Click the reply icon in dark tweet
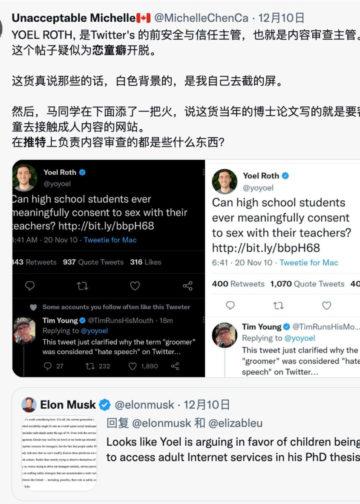Screen dimensions: 360x504 [30, 285]
